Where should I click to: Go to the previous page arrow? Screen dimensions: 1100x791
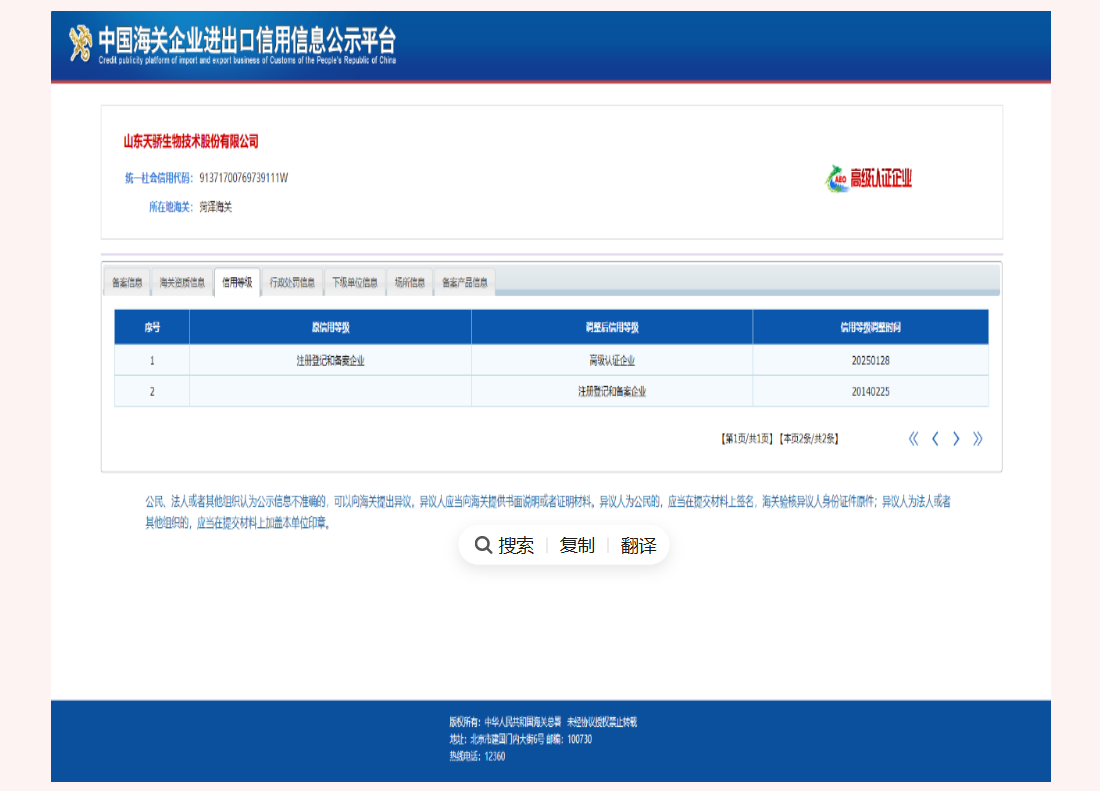[x=935, y=438]
